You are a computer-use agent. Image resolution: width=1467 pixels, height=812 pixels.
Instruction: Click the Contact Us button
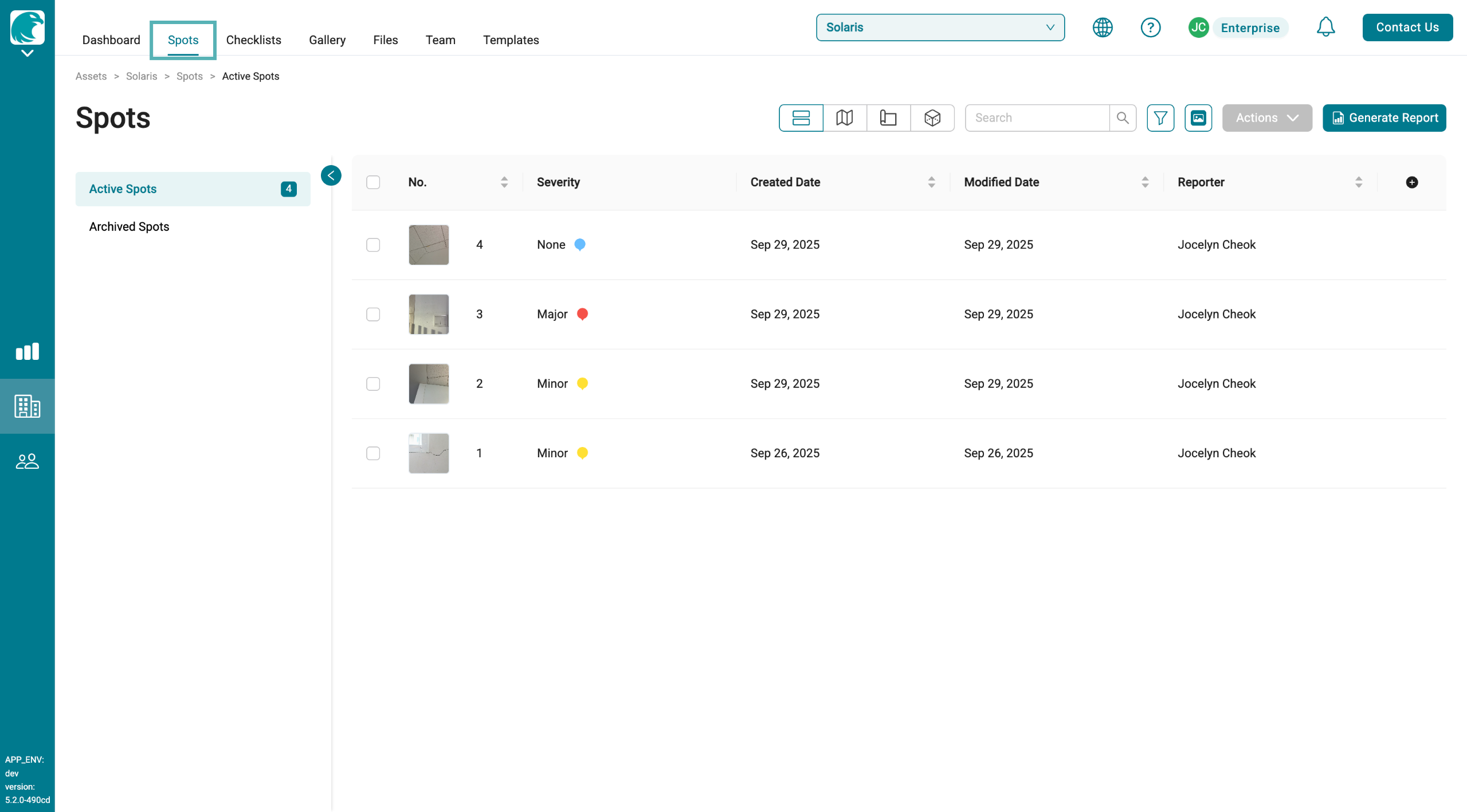[x=1407, y=28]
